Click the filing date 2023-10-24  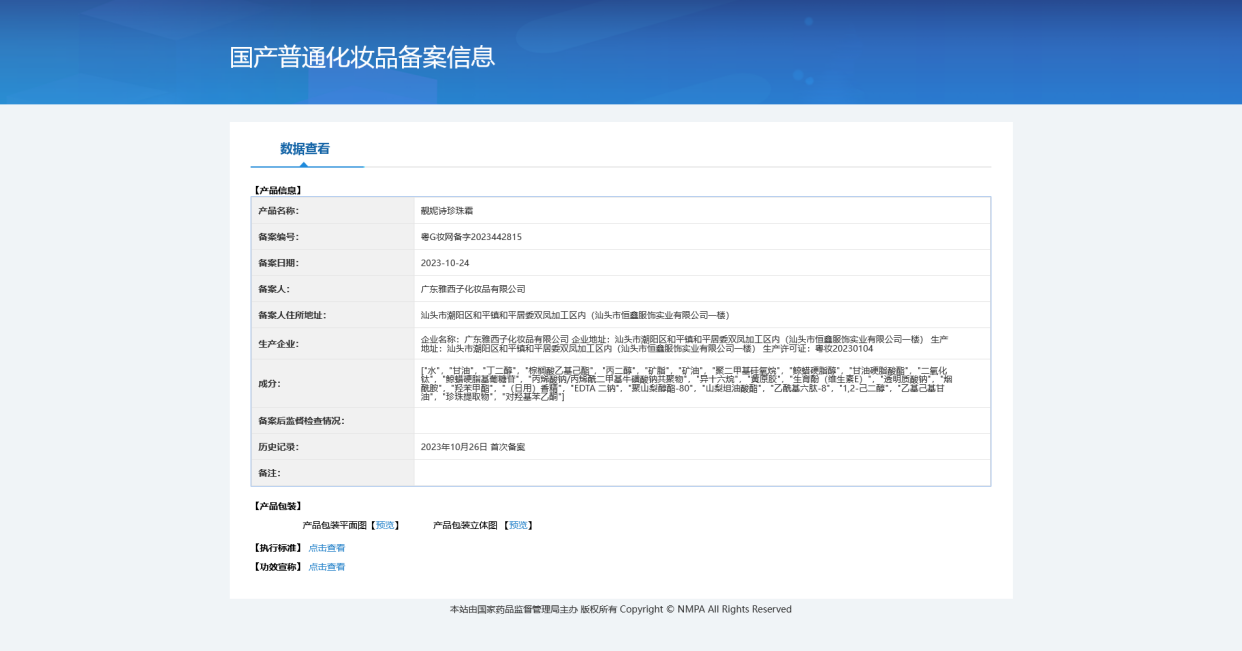[x=445, y=263]
